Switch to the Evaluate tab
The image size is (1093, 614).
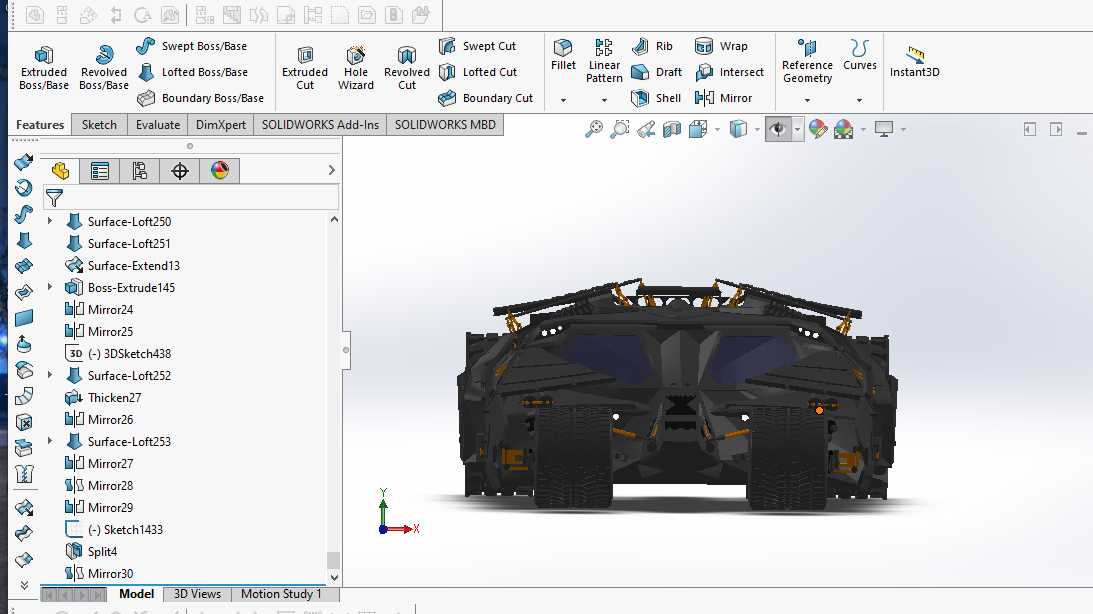[158, 125]
